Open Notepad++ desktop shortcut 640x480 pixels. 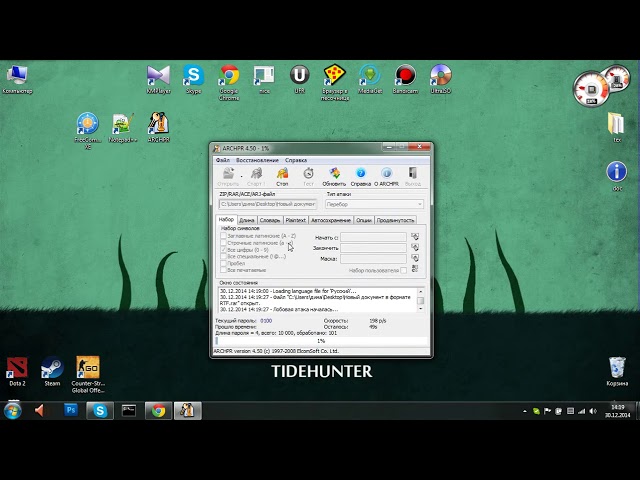(x=122, y=128)
